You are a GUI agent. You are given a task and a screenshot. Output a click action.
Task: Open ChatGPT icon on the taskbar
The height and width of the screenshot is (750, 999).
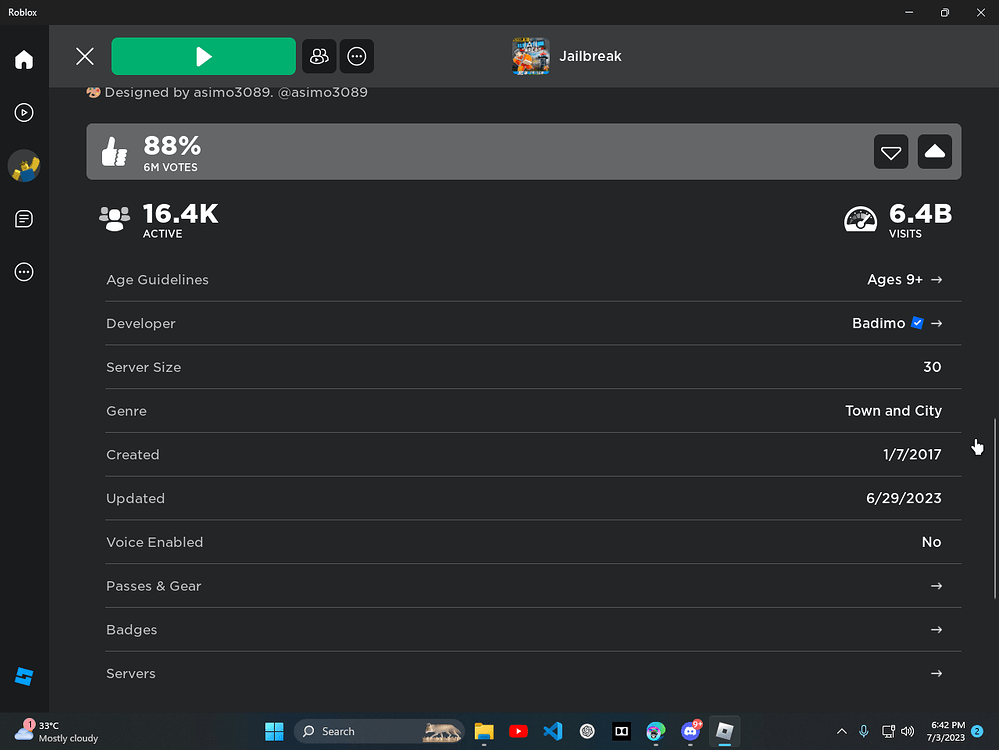(x=587, y=732)
